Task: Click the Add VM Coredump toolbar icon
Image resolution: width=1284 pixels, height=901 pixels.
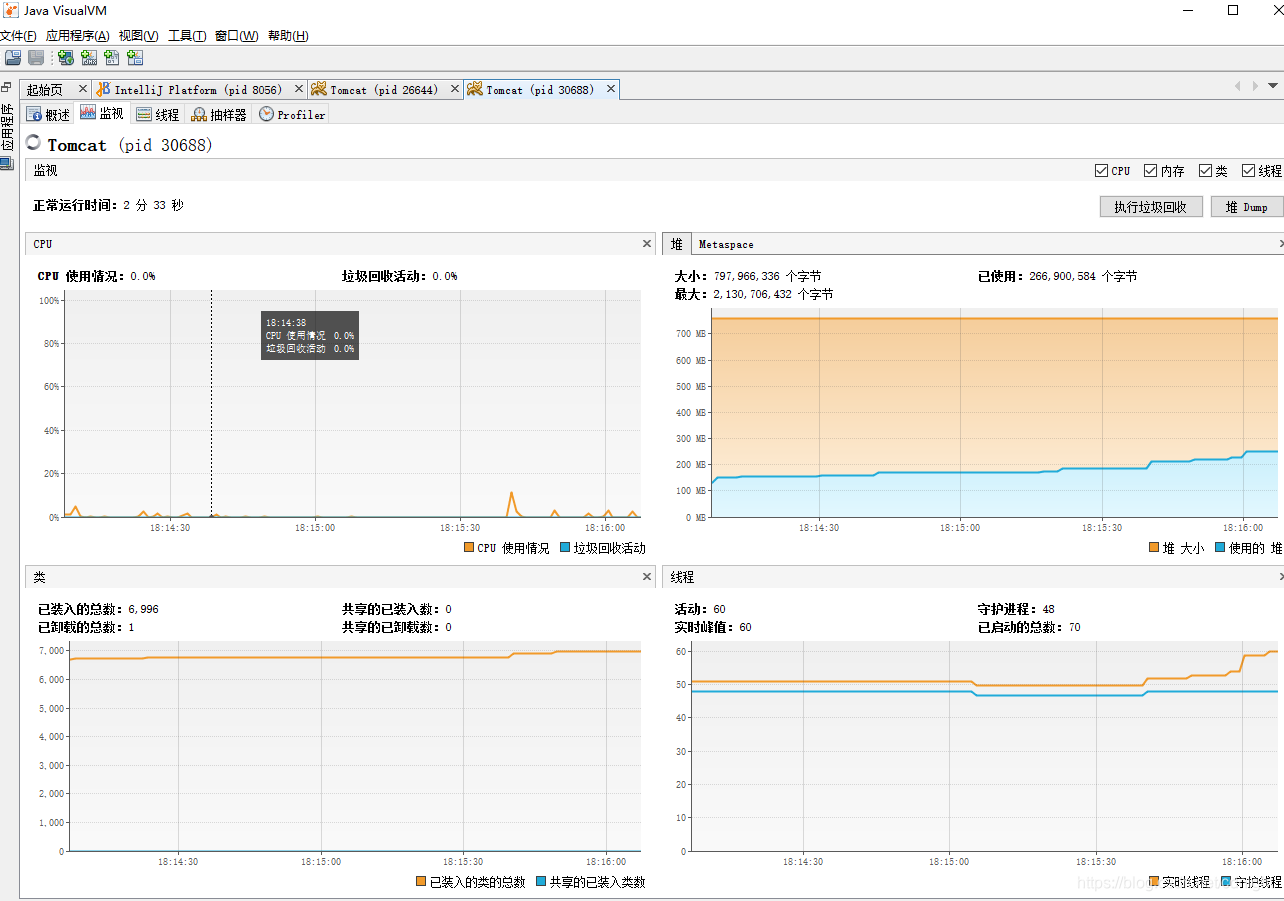Action: coord(112,58)
